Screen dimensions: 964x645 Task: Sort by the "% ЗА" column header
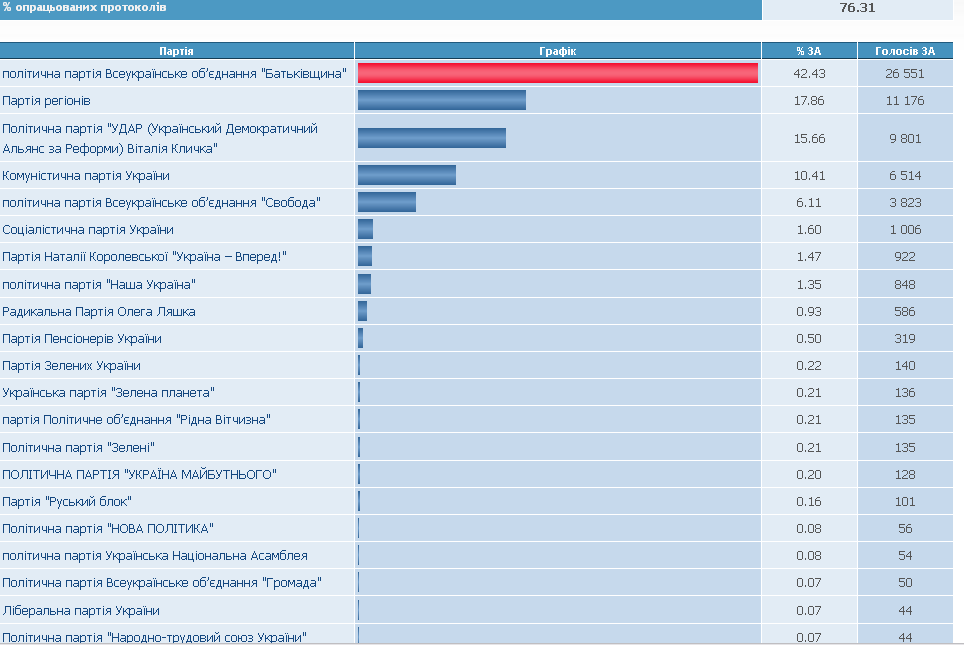pyautogui.click(x=809, y=51)
